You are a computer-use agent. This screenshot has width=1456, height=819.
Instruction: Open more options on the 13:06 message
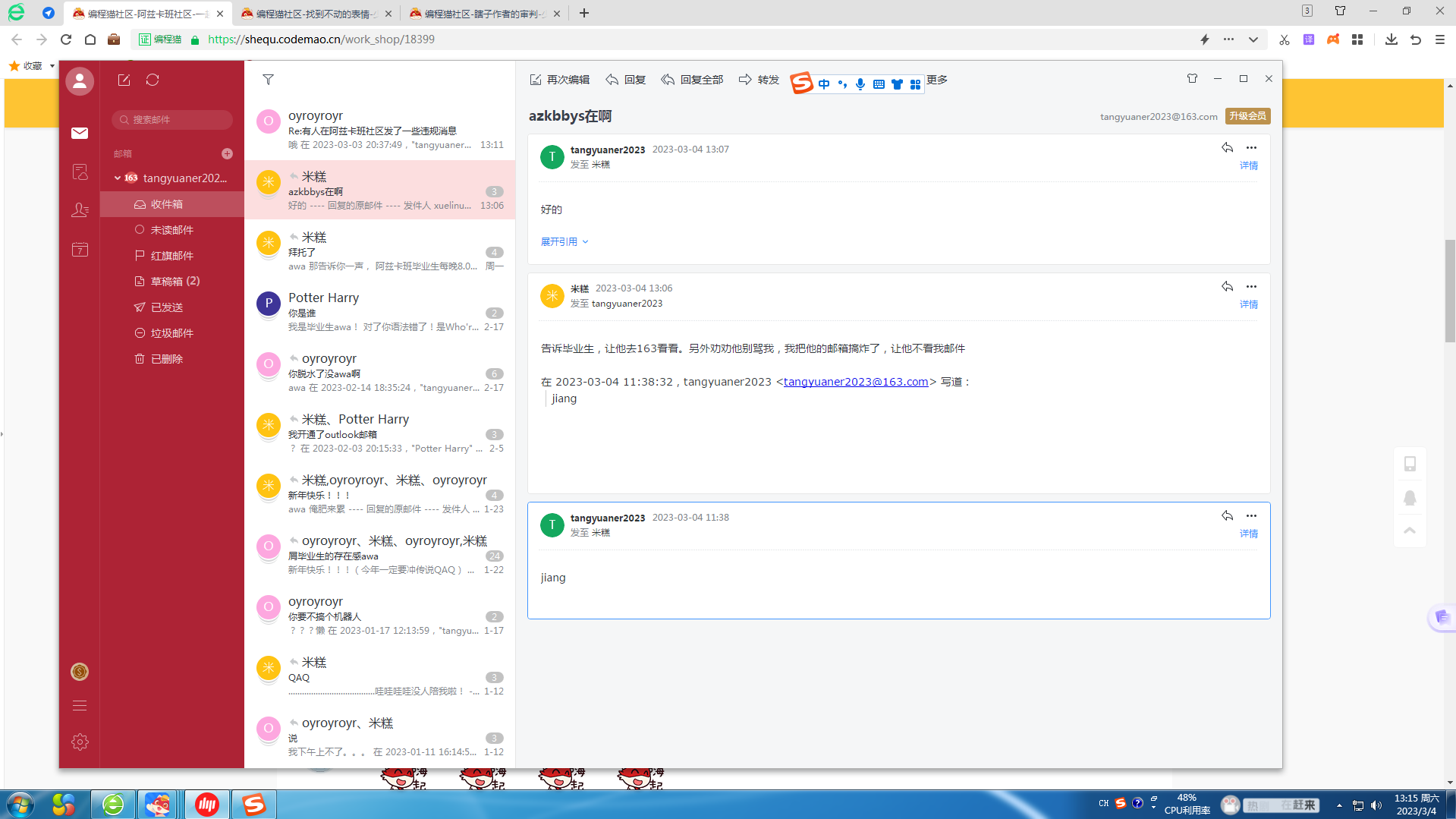[x=1251, y=287]
